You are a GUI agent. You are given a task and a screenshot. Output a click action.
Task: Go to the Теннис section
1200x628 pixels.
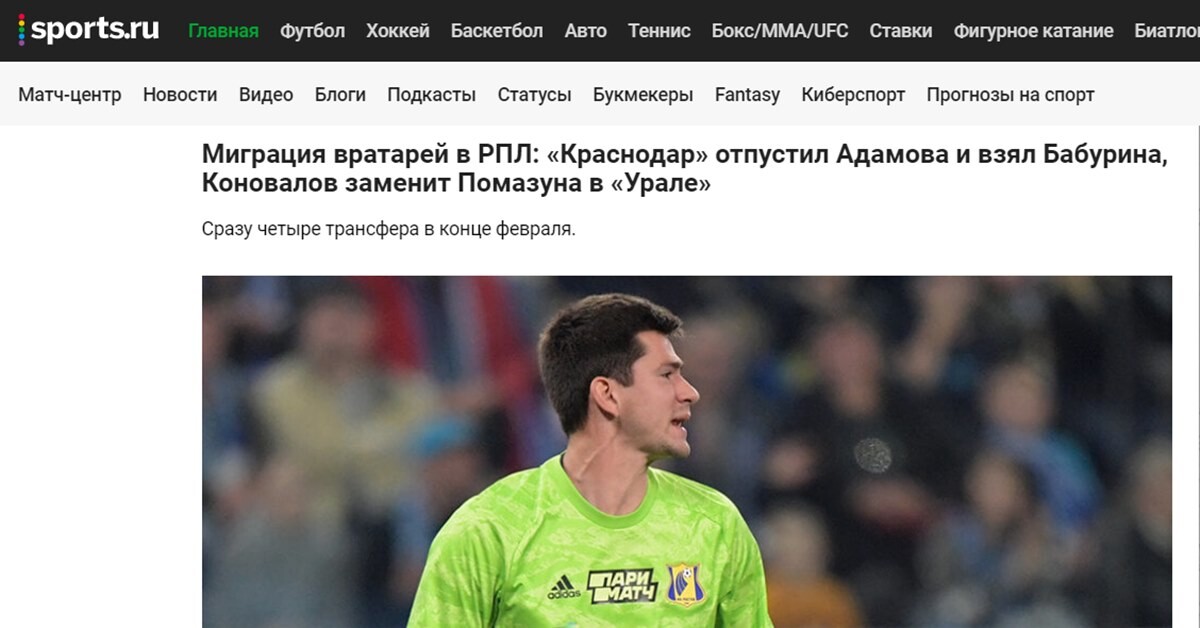click(x=659, y=31)
